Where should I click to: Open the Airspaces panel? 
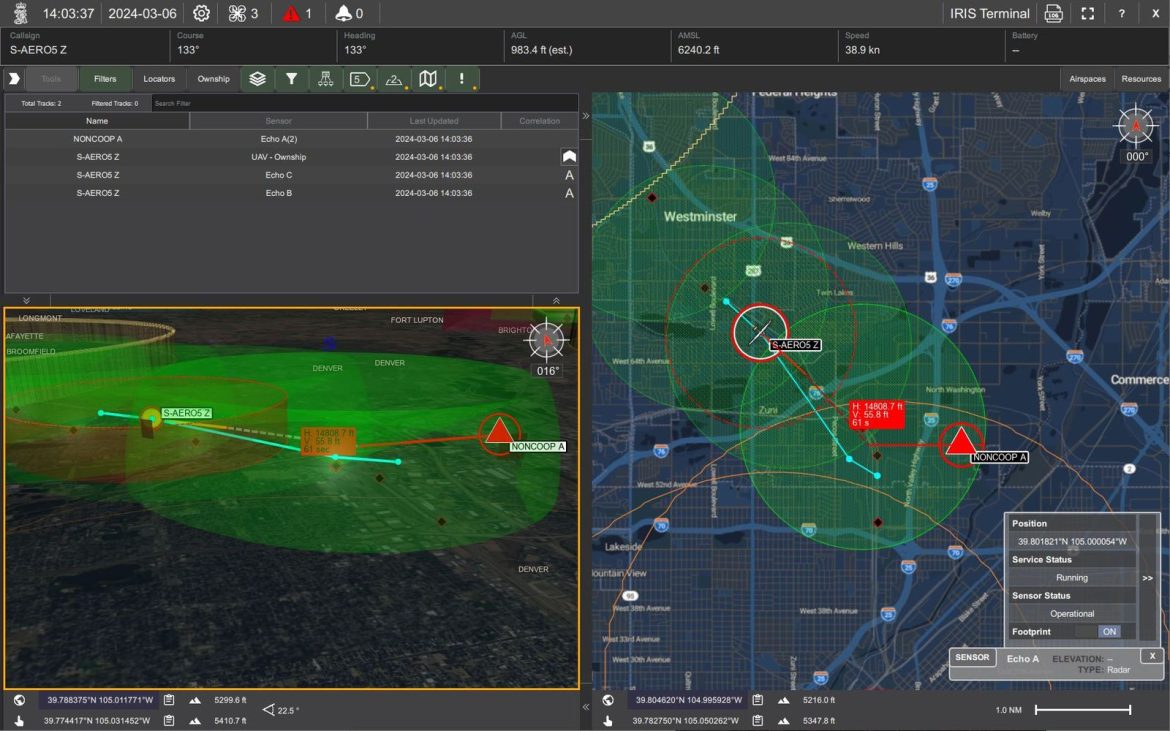(1087, 78)
